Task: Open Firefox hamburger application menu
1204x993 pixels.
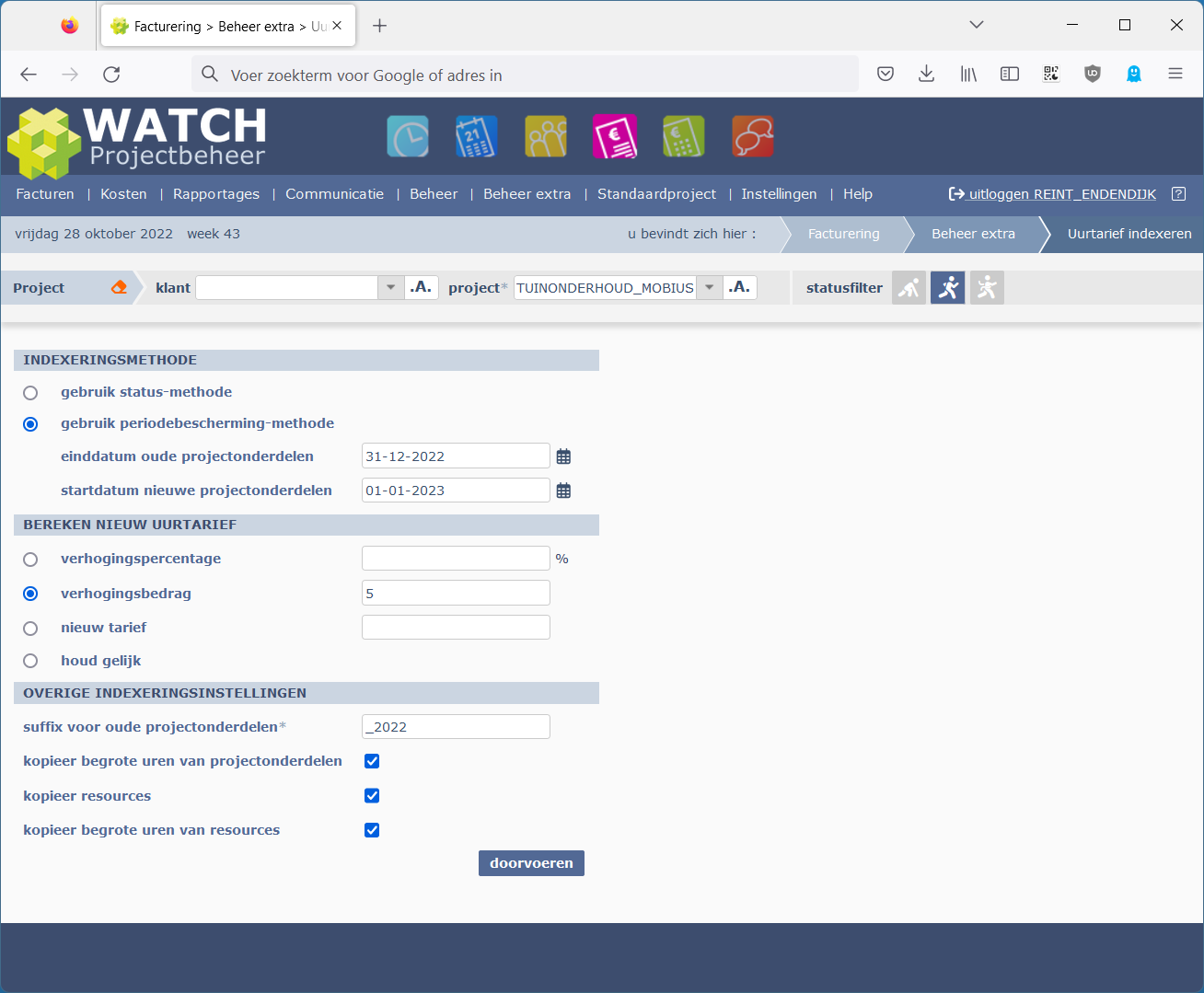Action: (x=1175, y=74)
